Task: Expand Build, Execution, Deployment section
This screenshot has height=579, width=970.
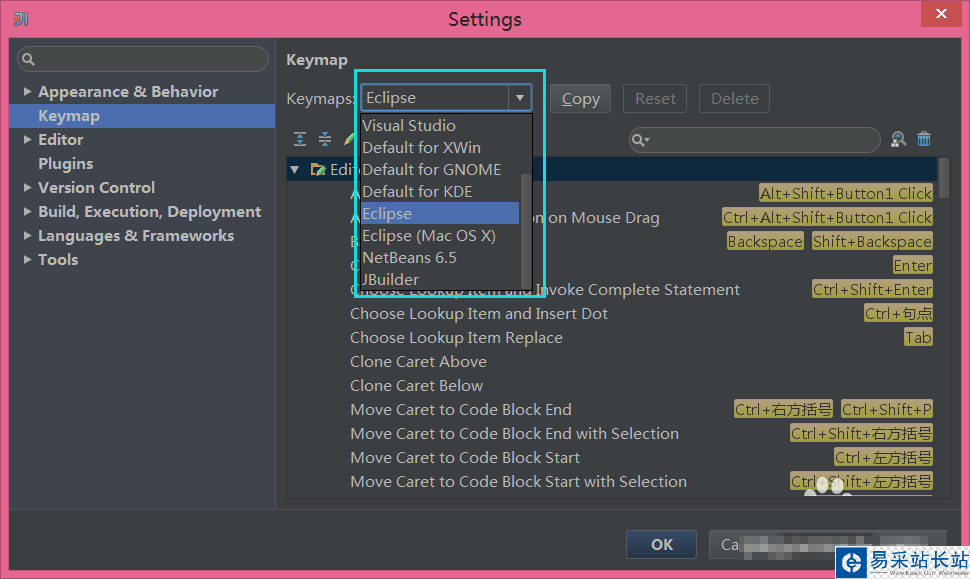Action: point(27,212)
